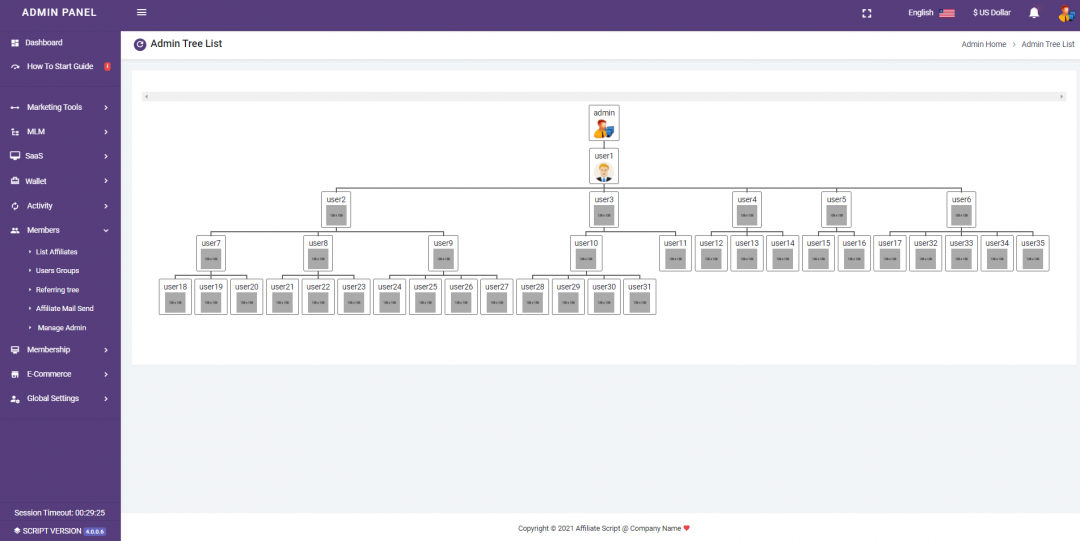Click the Members people icon
The height and width of the screenshot is (541, 1080).
15,230
